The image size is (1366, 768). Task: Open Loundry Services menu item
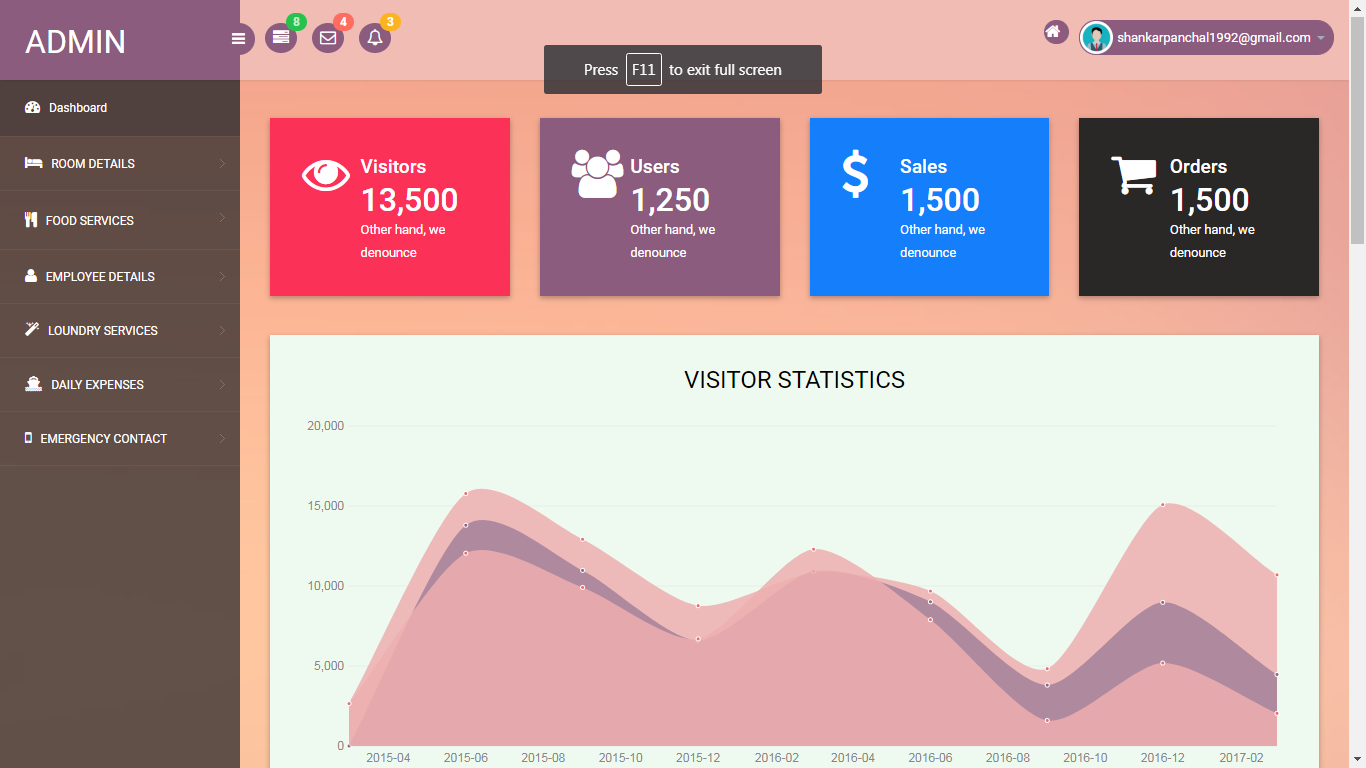(120, 330)
